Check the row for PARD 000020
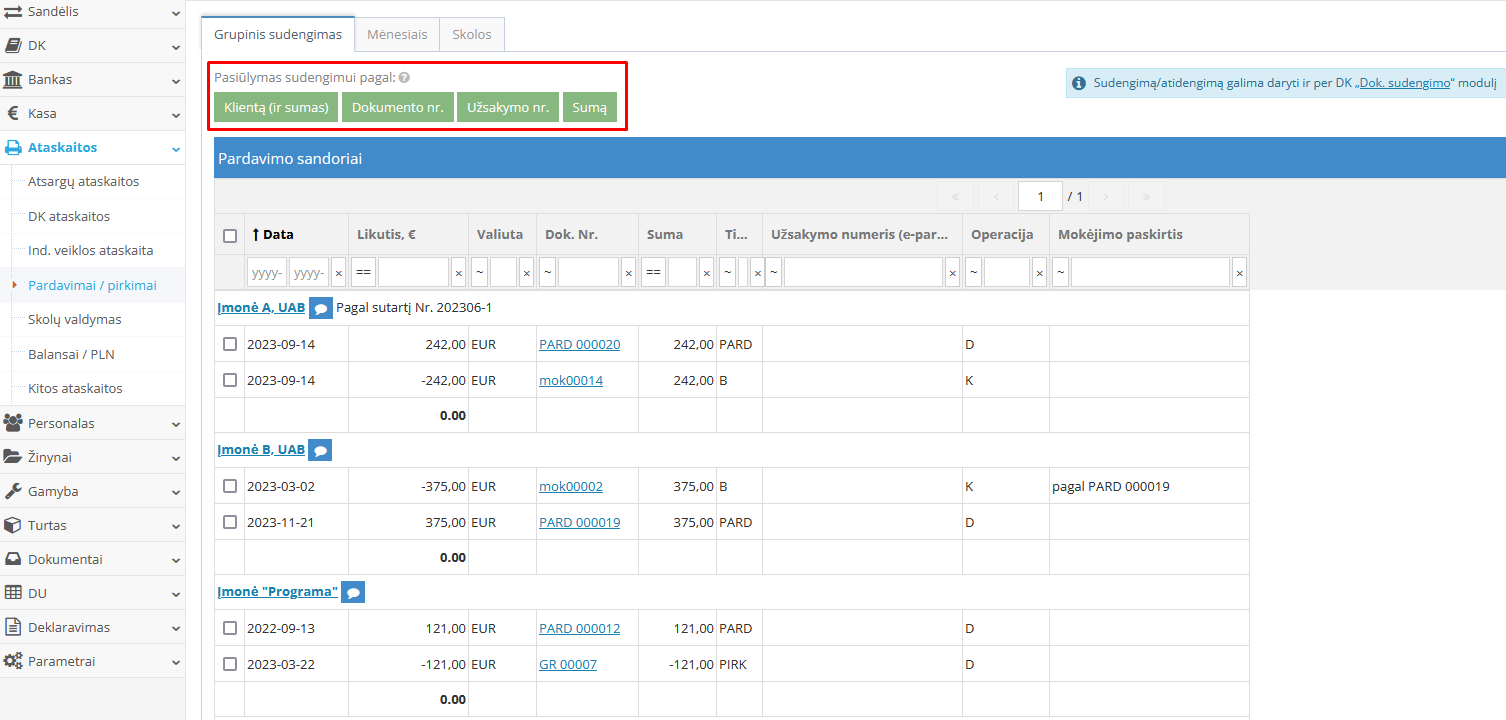Image resolution: width=1506 pixels, height=720 pixels. pos(230,344)
